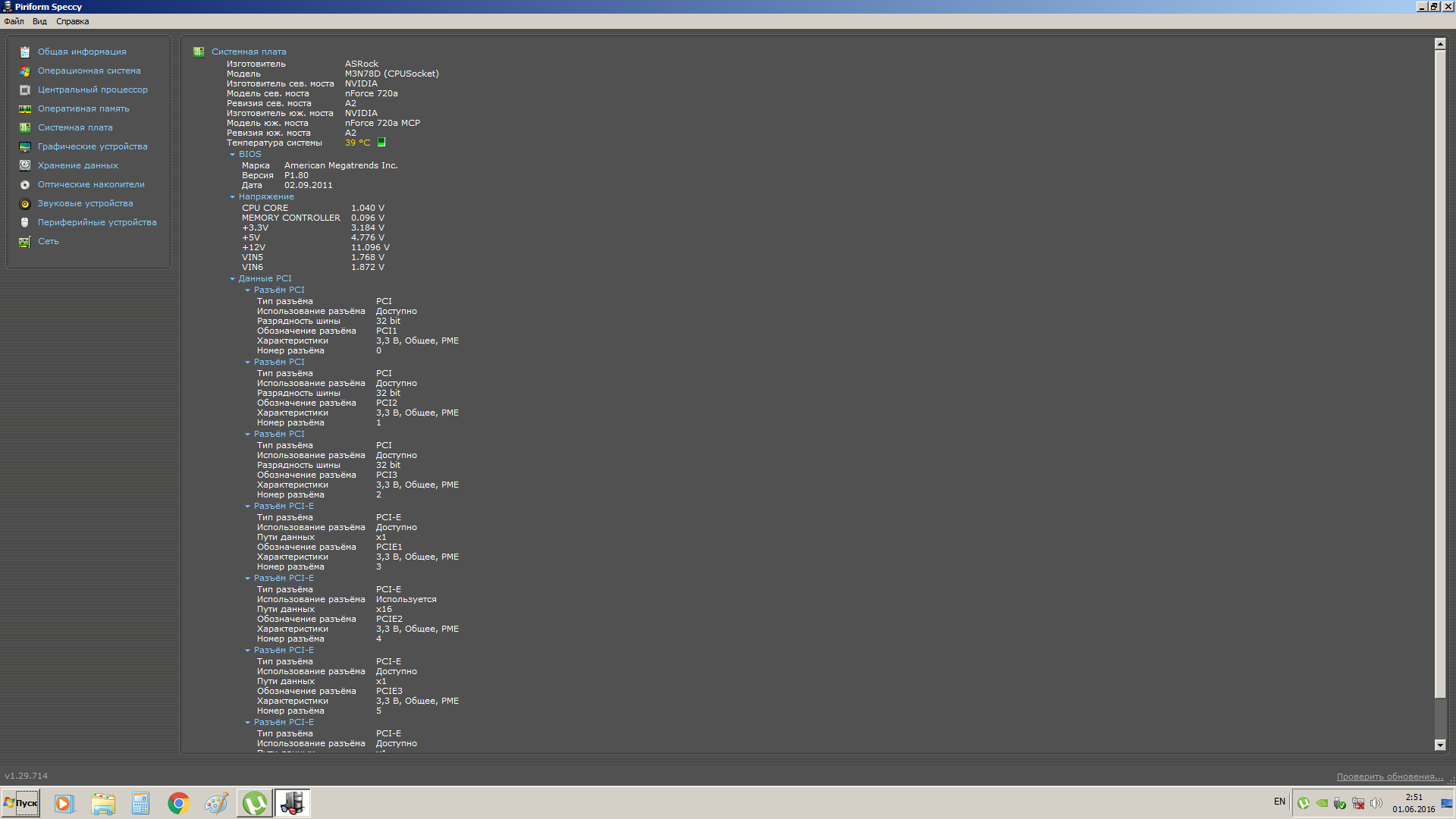Select Графические устройства in sidebar
This screenshot has width=1456, height=819.
[93, 146]
